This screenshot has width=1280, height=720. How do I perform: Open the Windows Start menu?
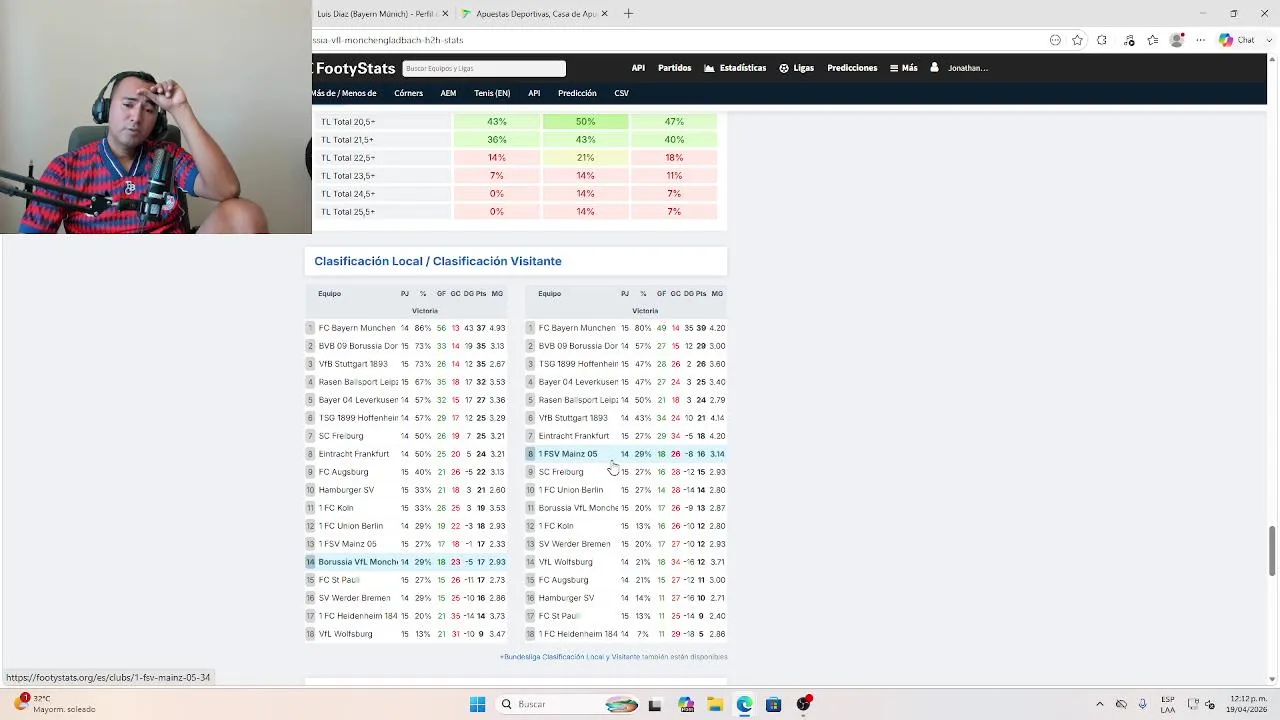[477, 704]
